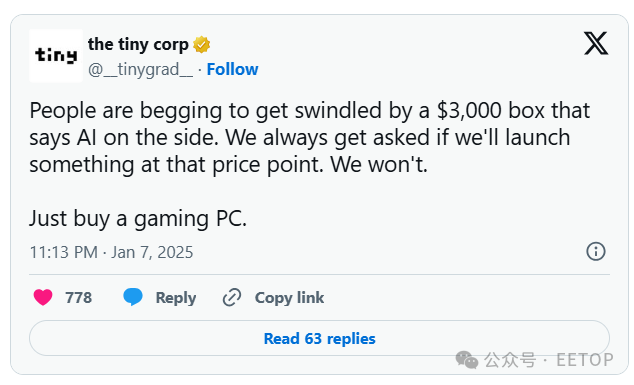Viewport: 634px width, 385px height.
Task: Select the Copy link text
Action: (290, 298)
